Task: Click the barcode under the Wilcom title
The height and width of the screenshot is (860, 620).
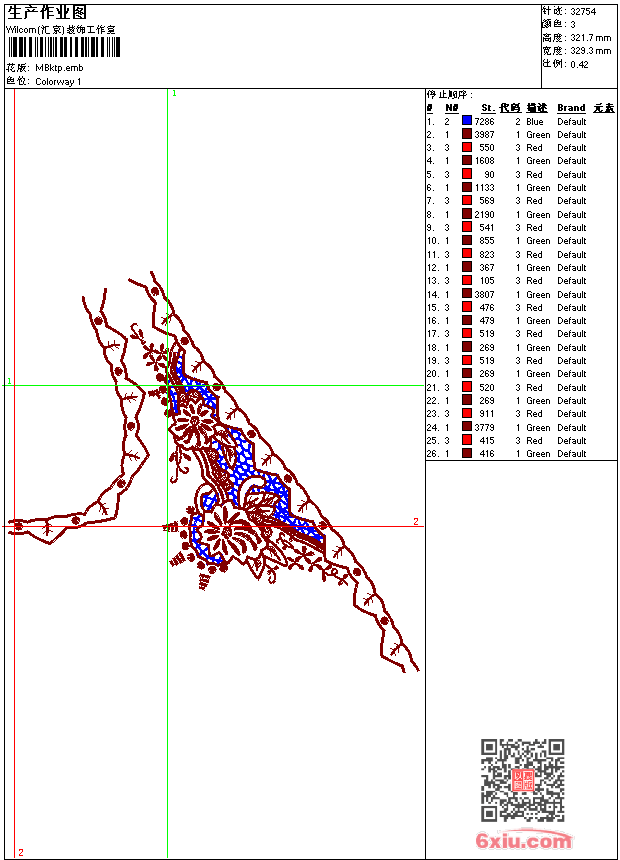Action: pyautogui.click(x=62, y=48)
